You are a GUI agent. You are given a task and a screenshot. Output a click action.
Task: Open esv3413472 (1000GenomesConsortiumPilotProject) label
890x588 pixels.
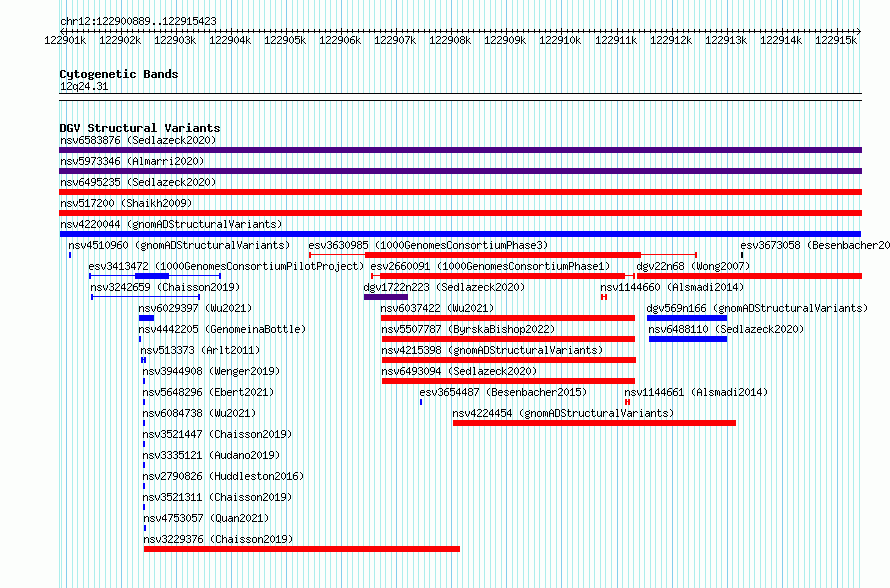[226, 266]
